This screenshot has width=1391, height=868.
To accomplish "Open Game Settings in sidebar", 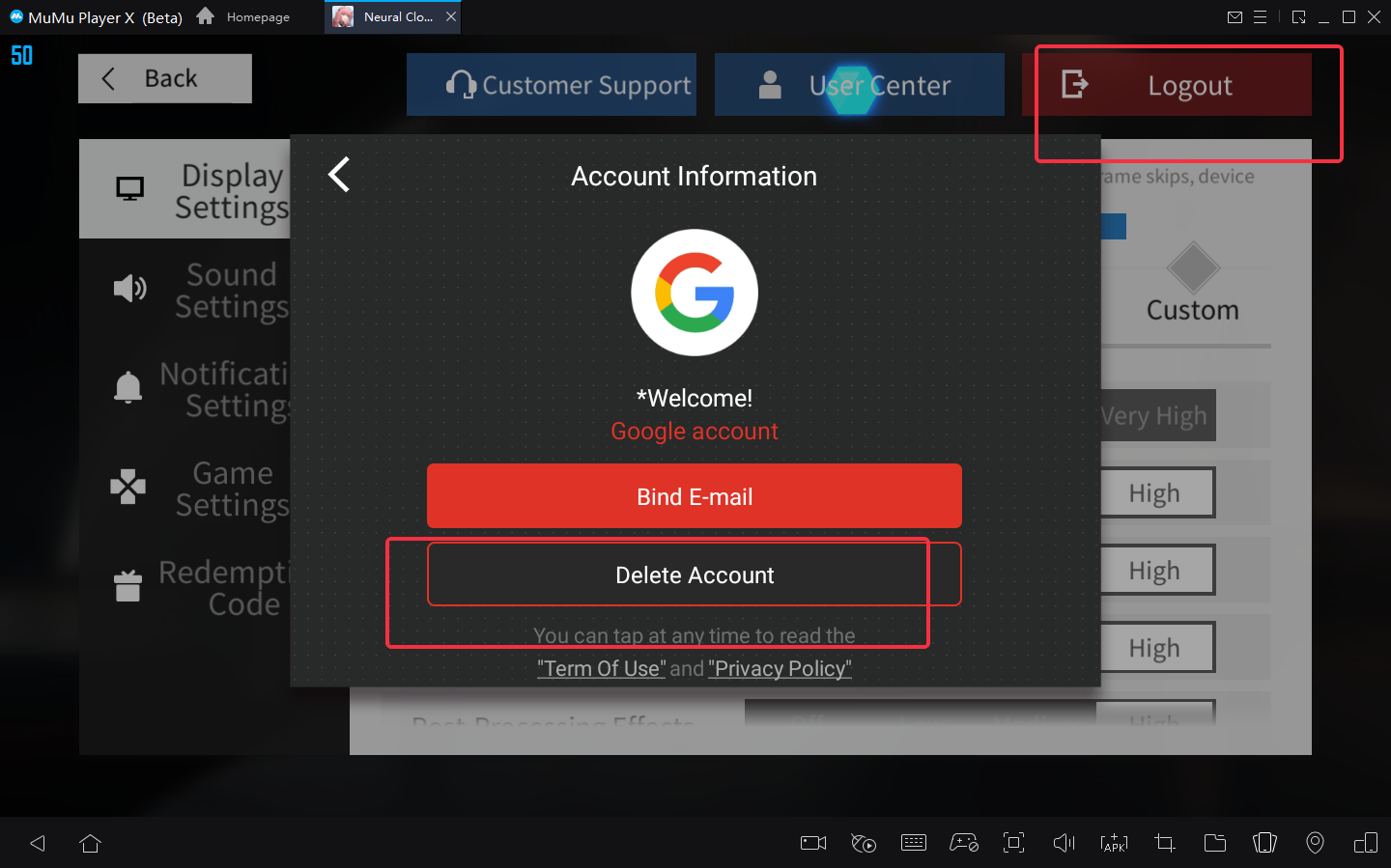I will pyautogui.click(x=185, y=489).
